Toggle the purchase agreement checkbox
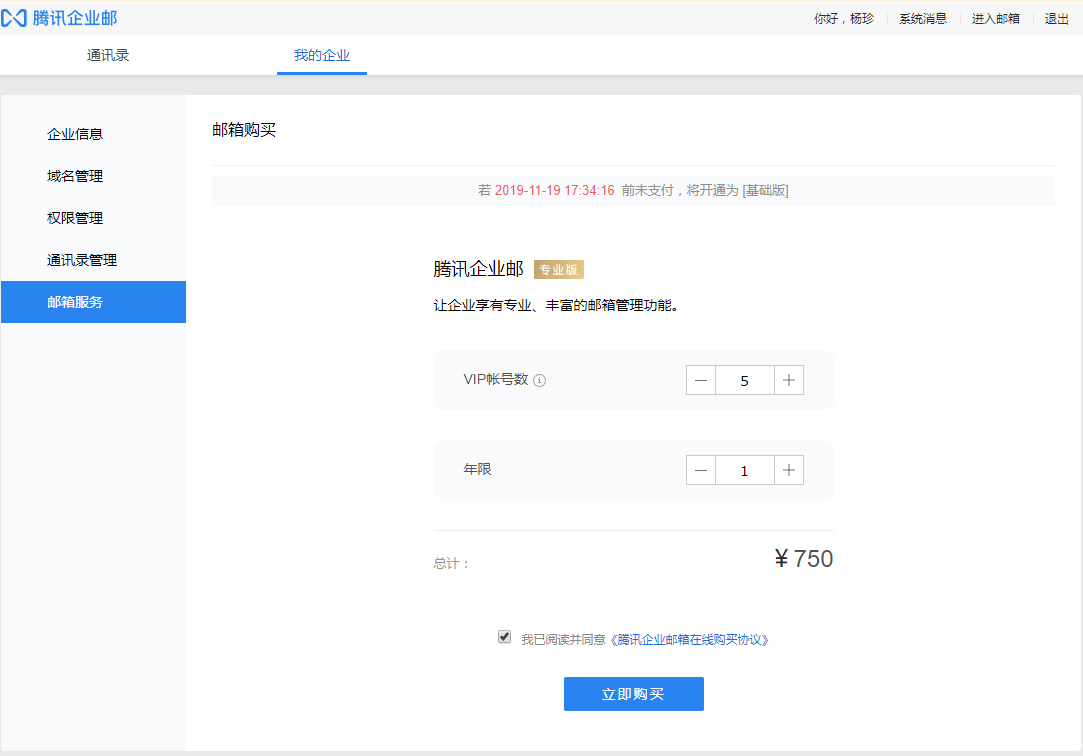The width and height of the screenshot is (1083, 756). coord(504,637)
